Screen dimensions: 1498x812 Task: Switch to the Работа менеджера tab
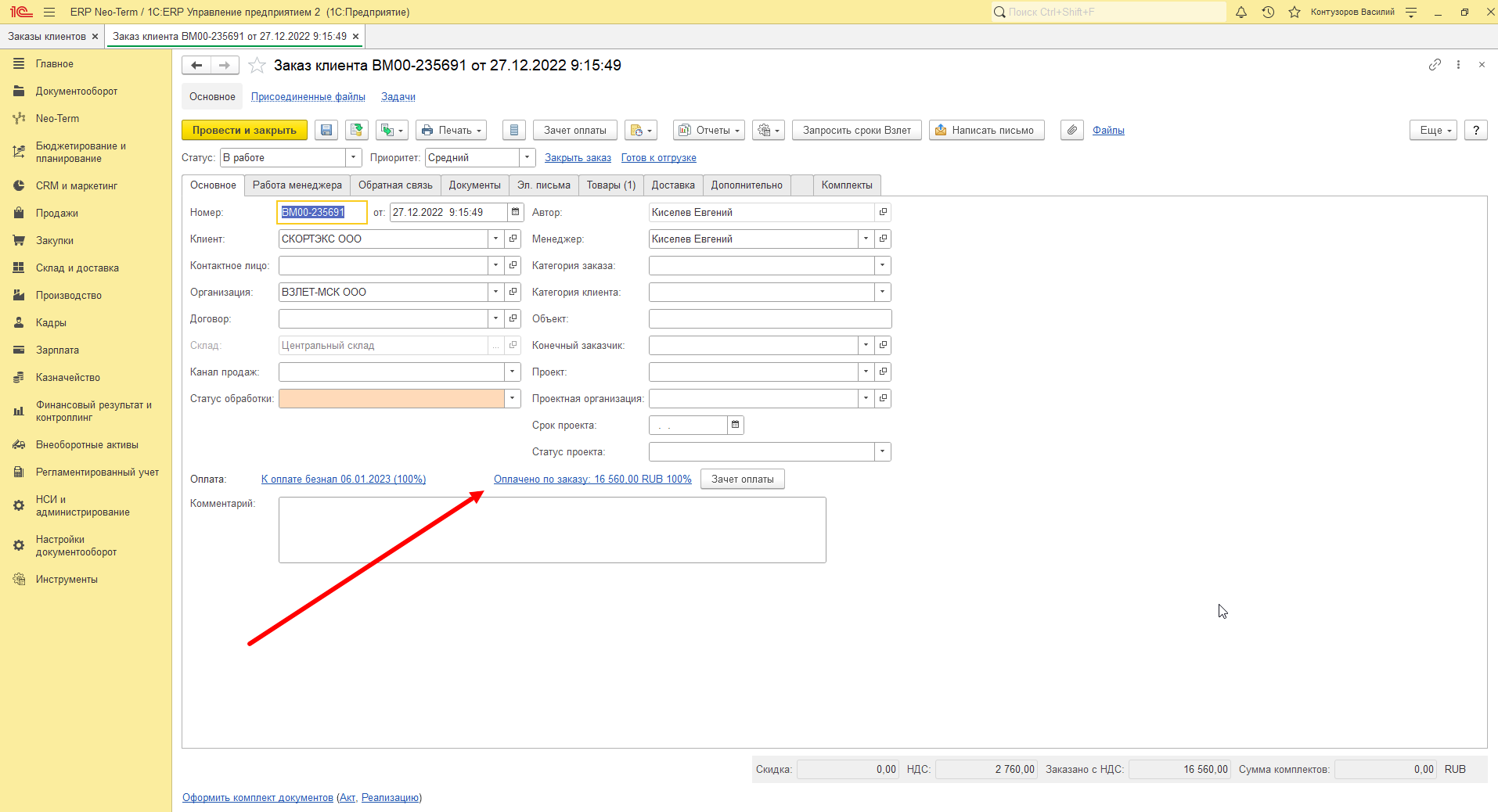coord(297,185)
